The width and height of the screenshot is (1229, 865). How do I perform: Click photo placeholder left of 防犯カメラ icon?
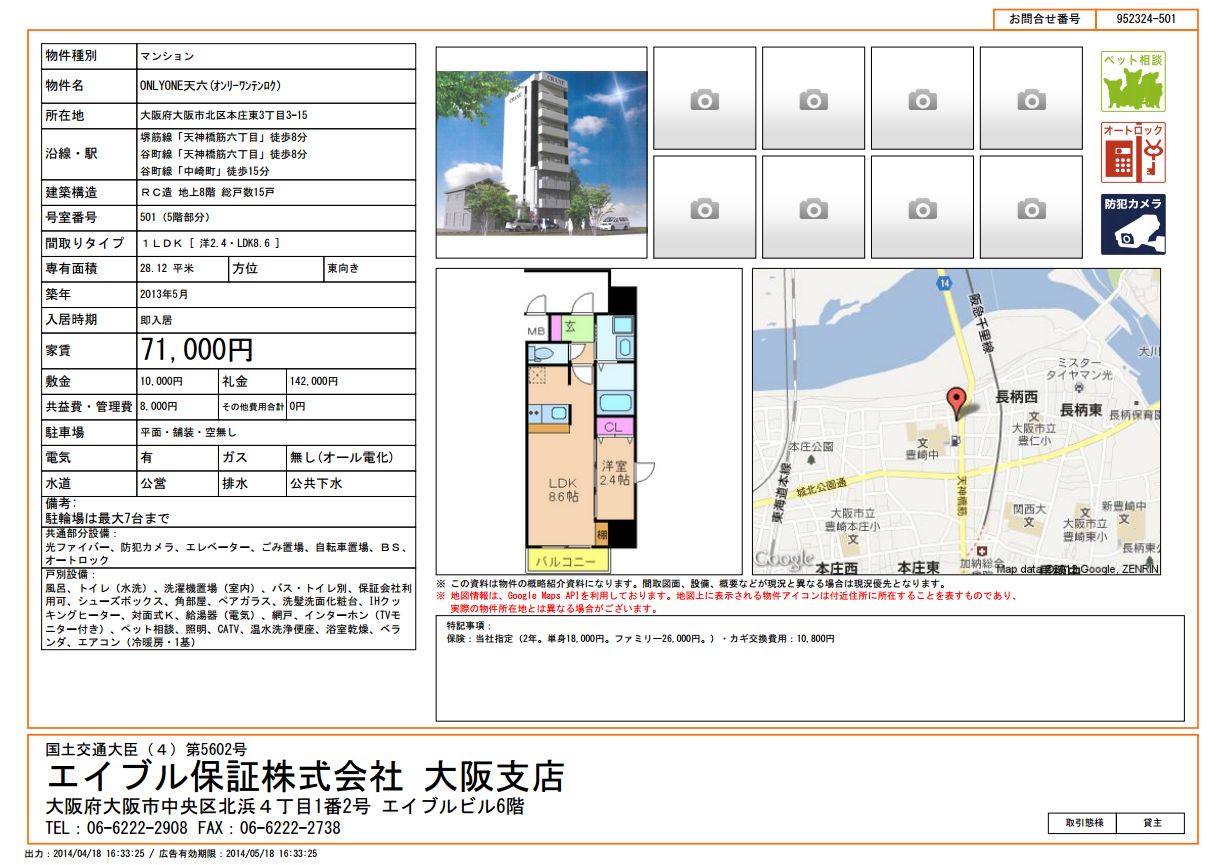(x=1031, y=208)
